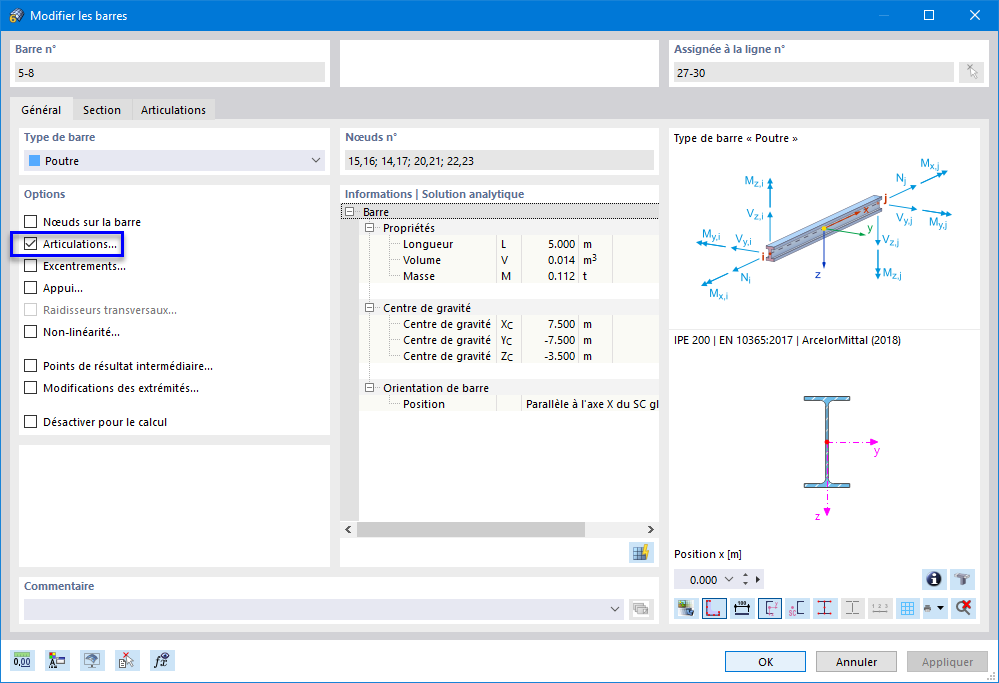
Task: Switch to the Général tab
Action: pyautogui.click(x=41, y=110)
